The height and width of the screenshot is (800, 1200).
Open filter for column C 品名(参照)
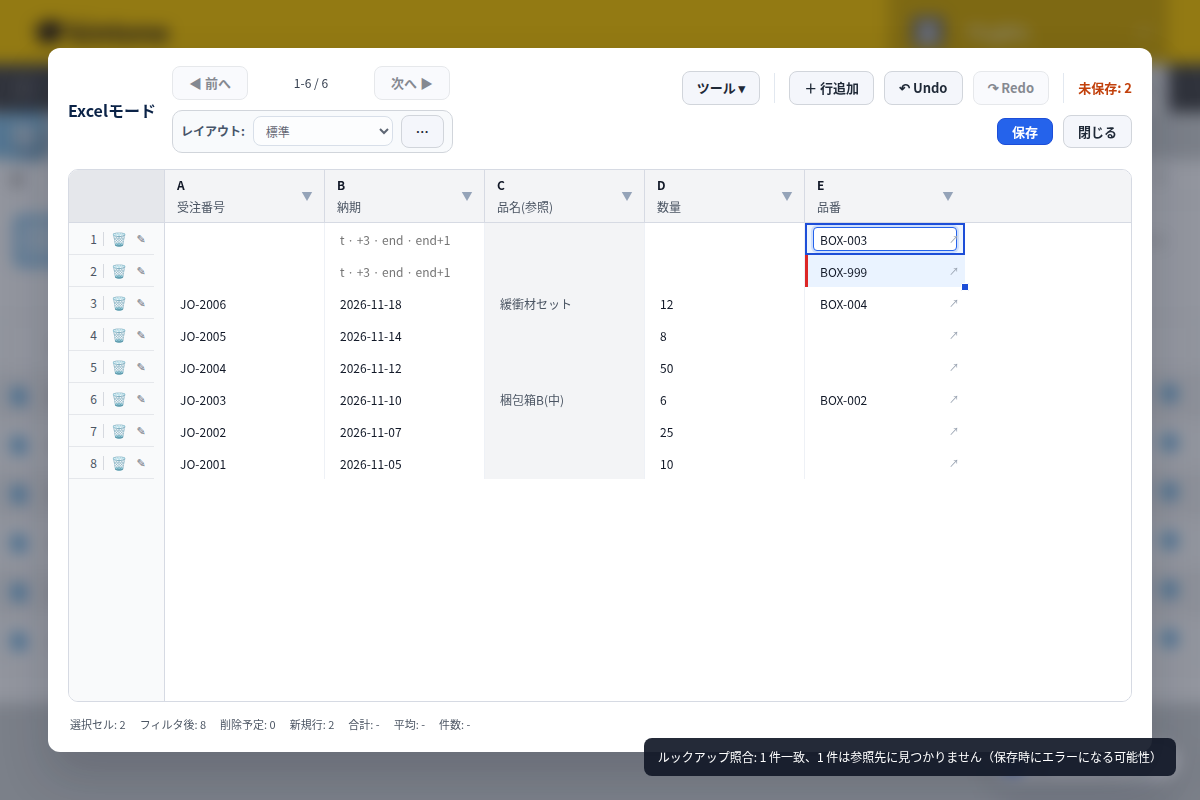(x=627, y=196)
